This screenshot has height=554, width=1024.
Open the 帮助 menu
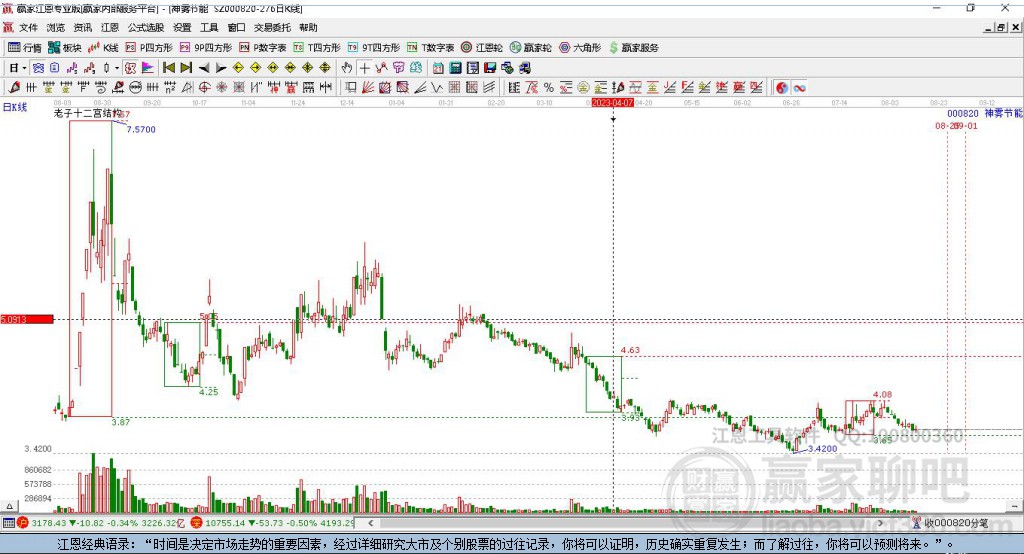coord(308,27)
